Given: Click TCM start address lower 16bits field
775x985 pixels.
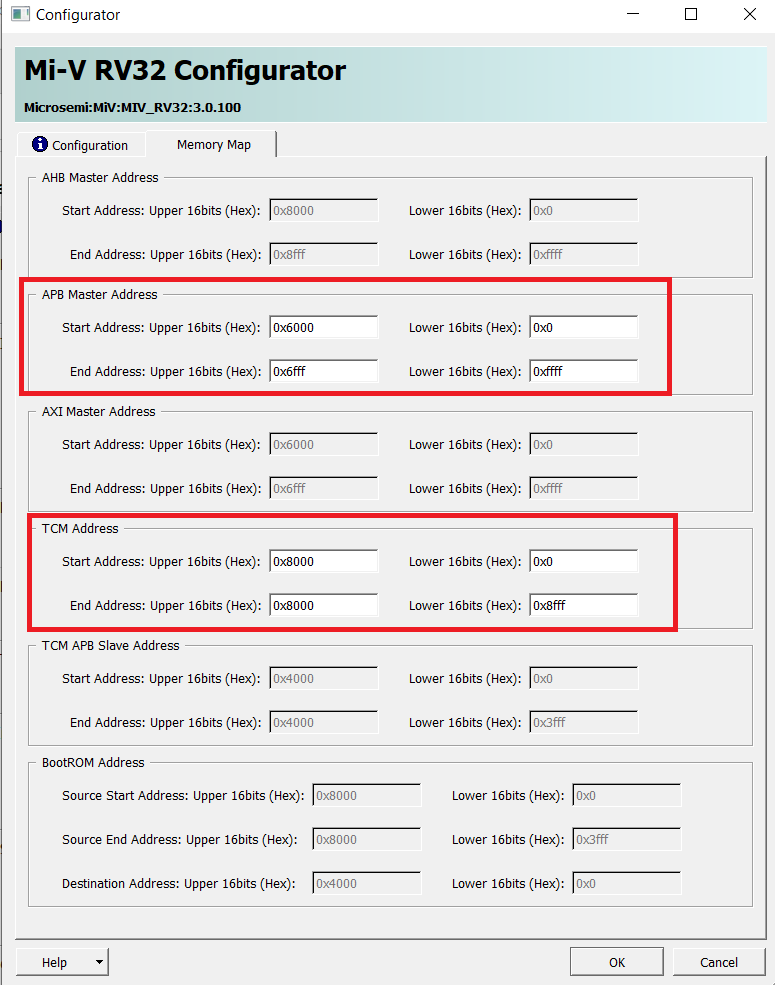Looking at the screenshot, I should click(583, 562).
